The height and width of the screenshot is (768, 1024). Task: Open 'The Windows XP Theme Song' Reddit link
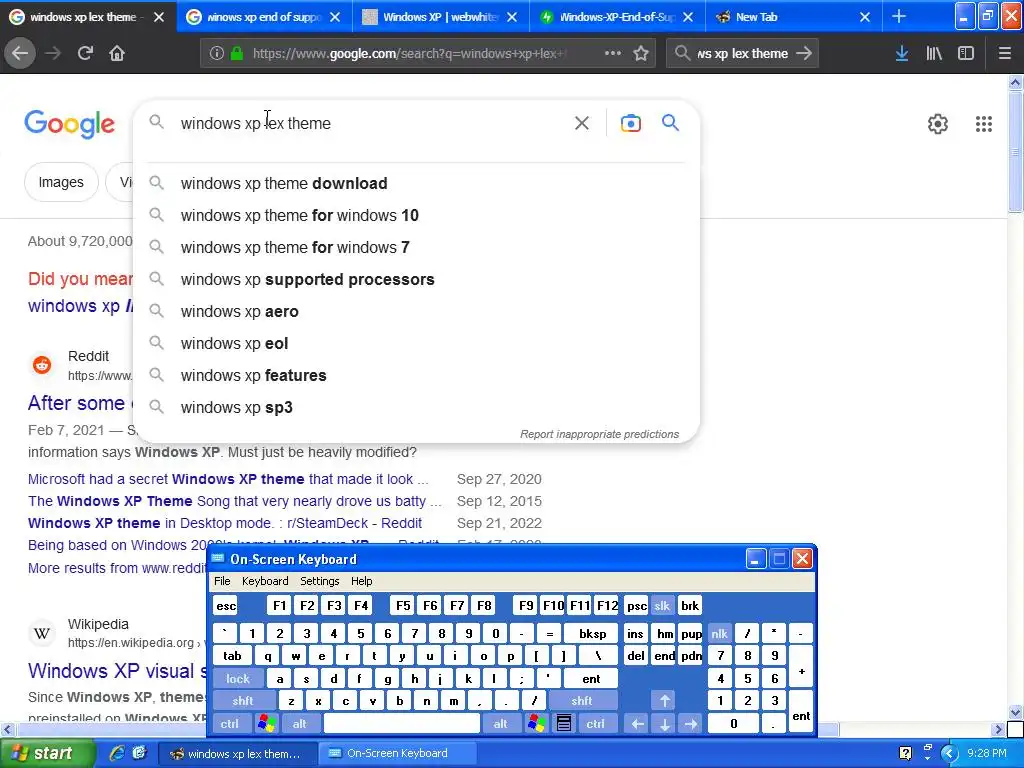(x=235, y=501)
